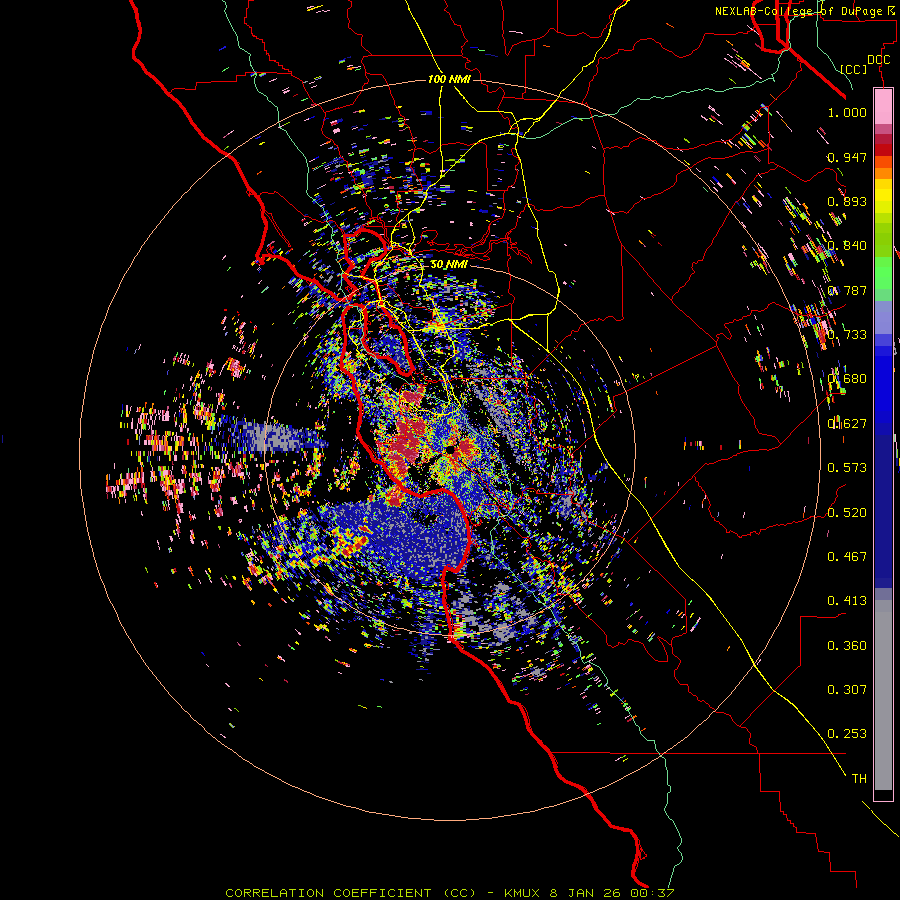This screenshot has width=900, height=900.
Task: Pick the dark red band of the color scale
Action: (x=883, y=150)
